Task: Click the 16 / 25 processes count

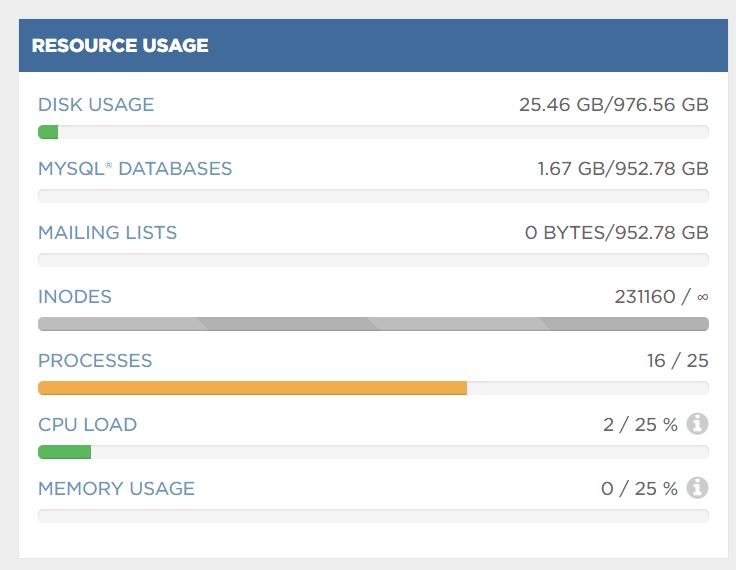Action: [x=677, y=361]
